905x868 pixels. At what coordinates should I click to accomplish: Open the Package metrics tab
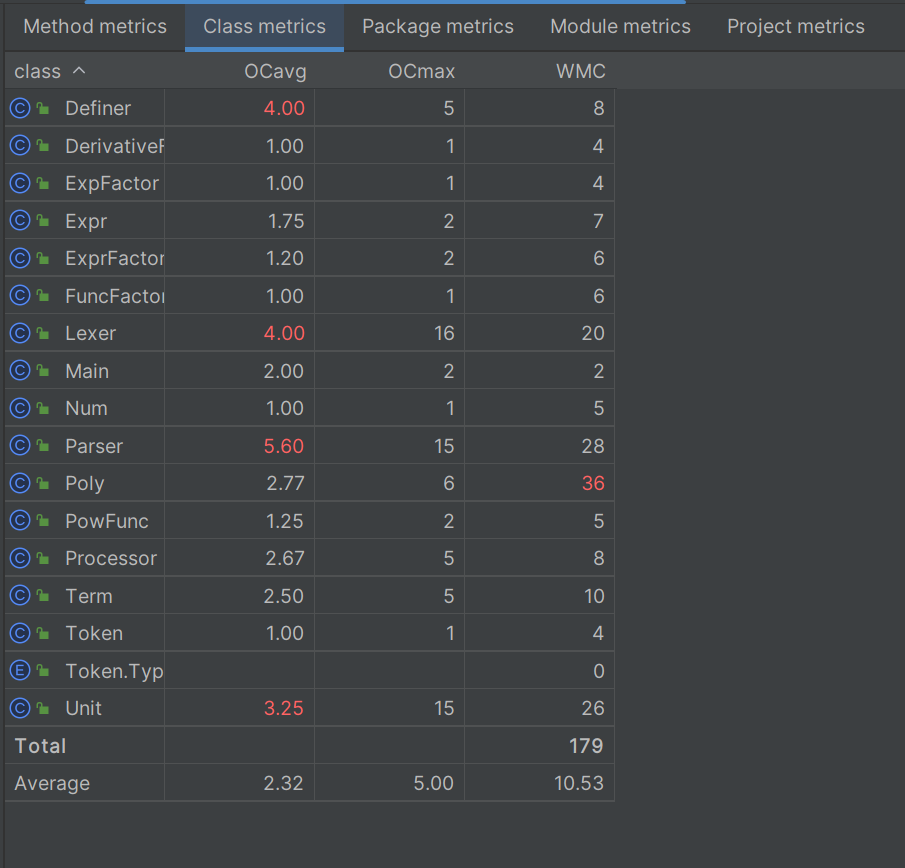pos(438,27)
